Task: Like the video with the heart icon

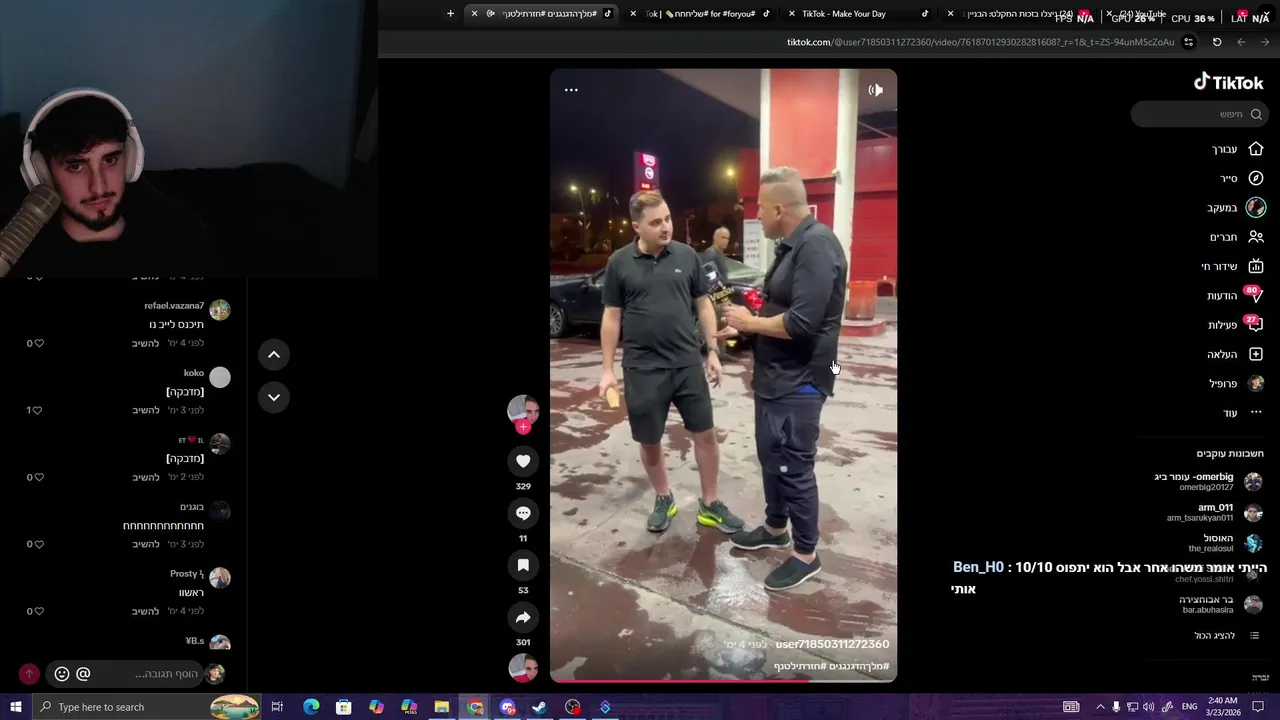Action: [x=523, y=461]
